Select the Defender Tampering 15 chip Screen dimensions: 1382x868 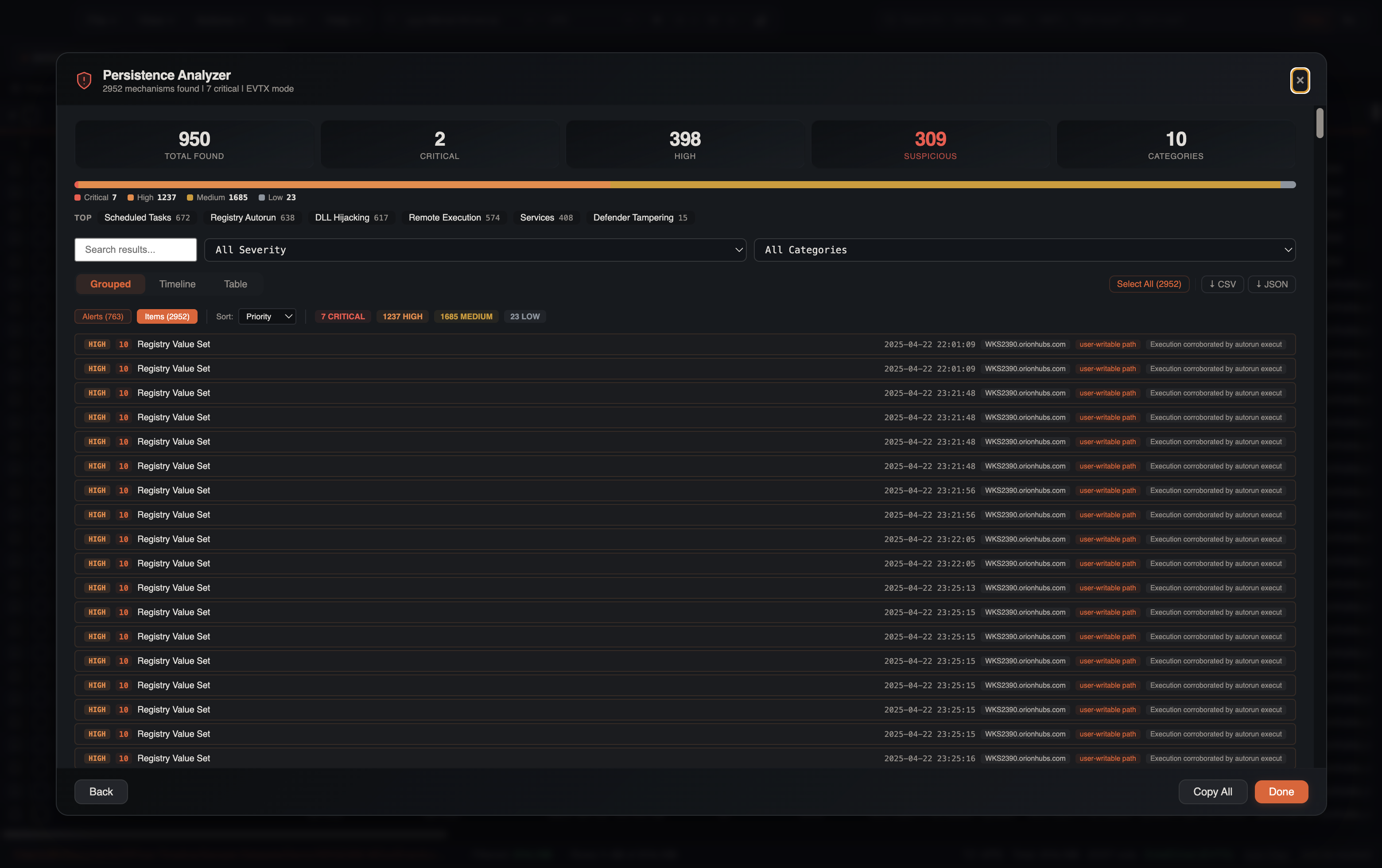640,217
